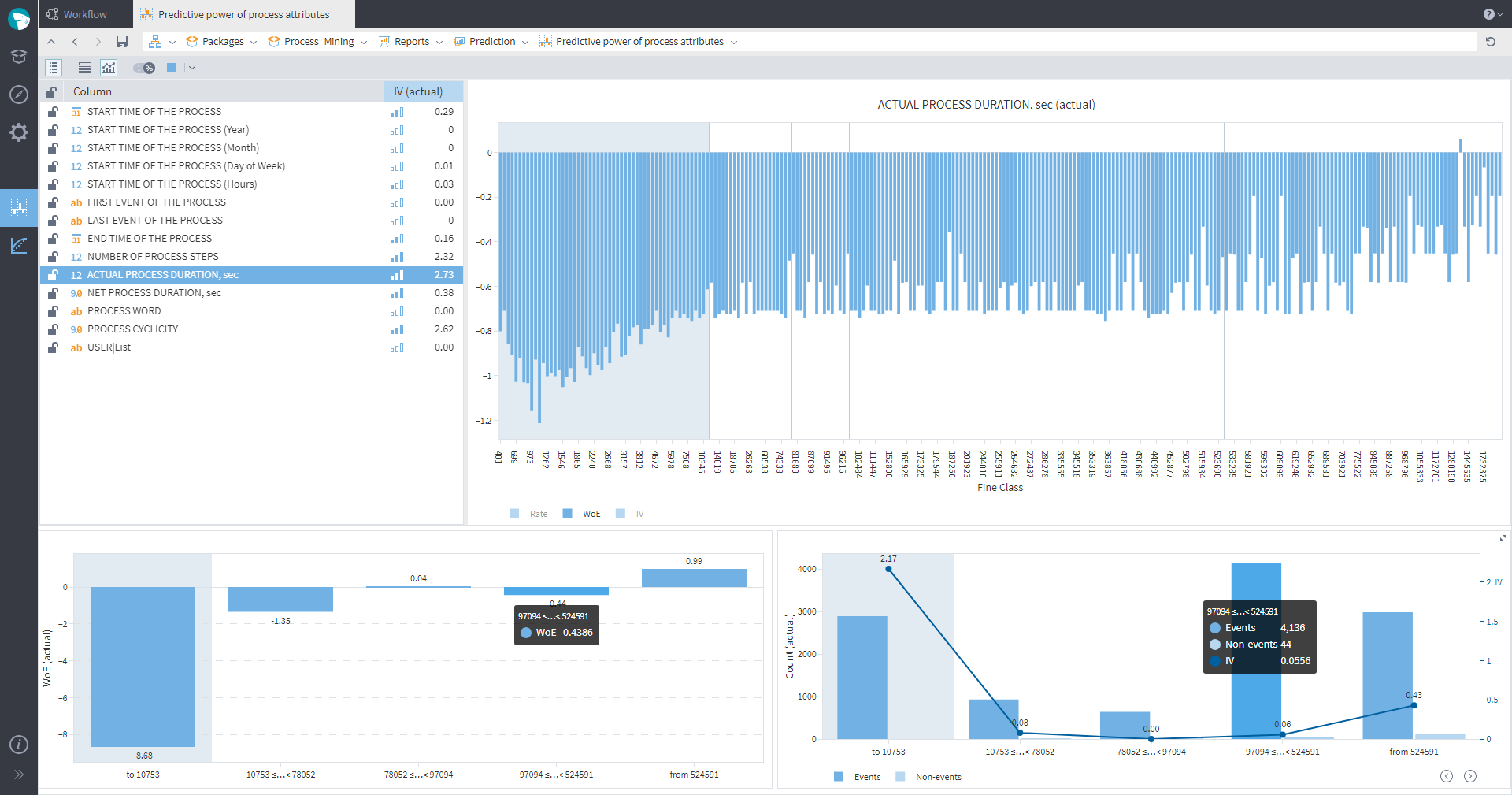Viewport: 1512px width, 795px height.
Task: Click the blue color square in toolbar
Action: click(172, 68)
